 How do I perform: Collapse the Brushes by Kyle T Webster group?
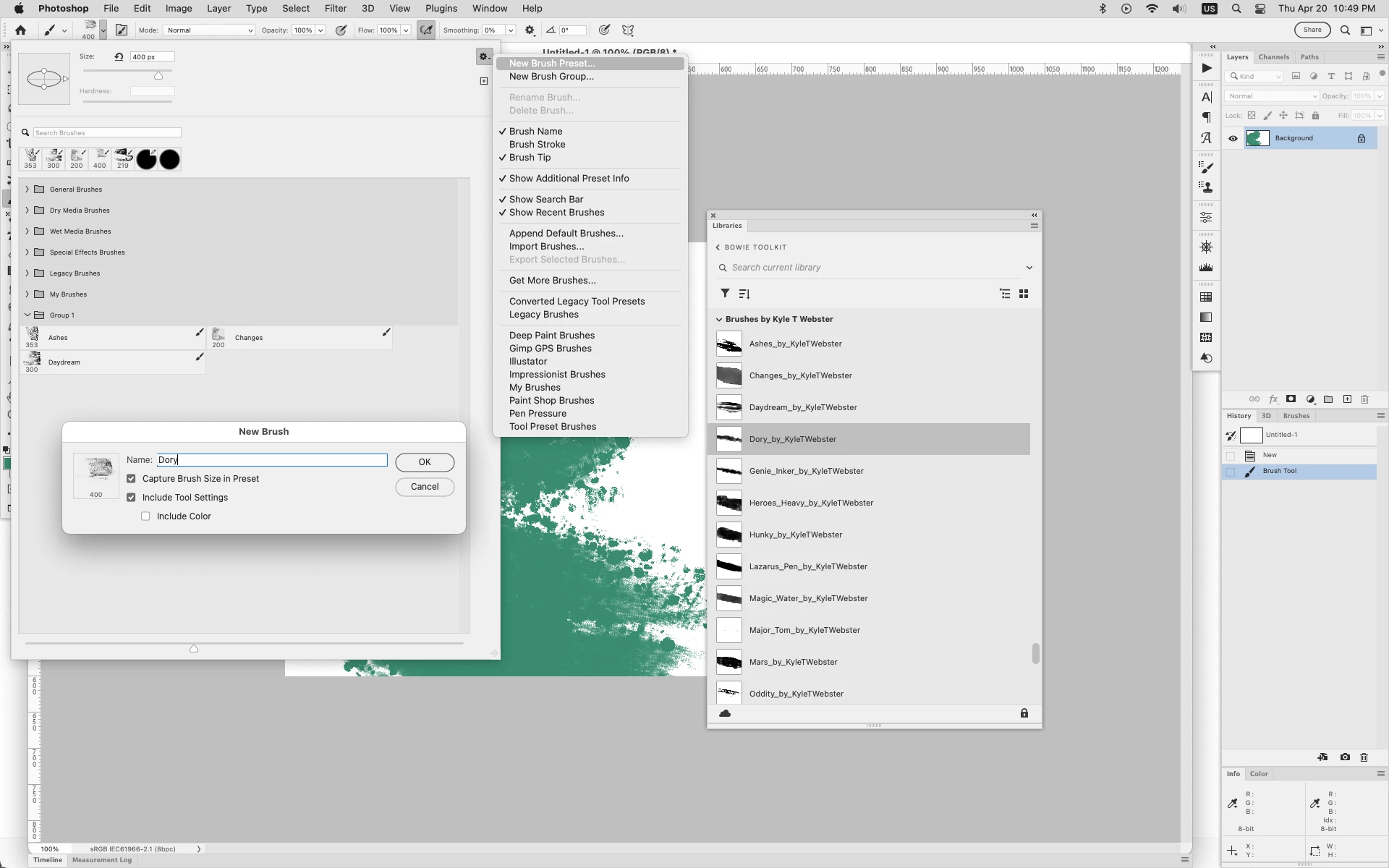click(719, 319)
